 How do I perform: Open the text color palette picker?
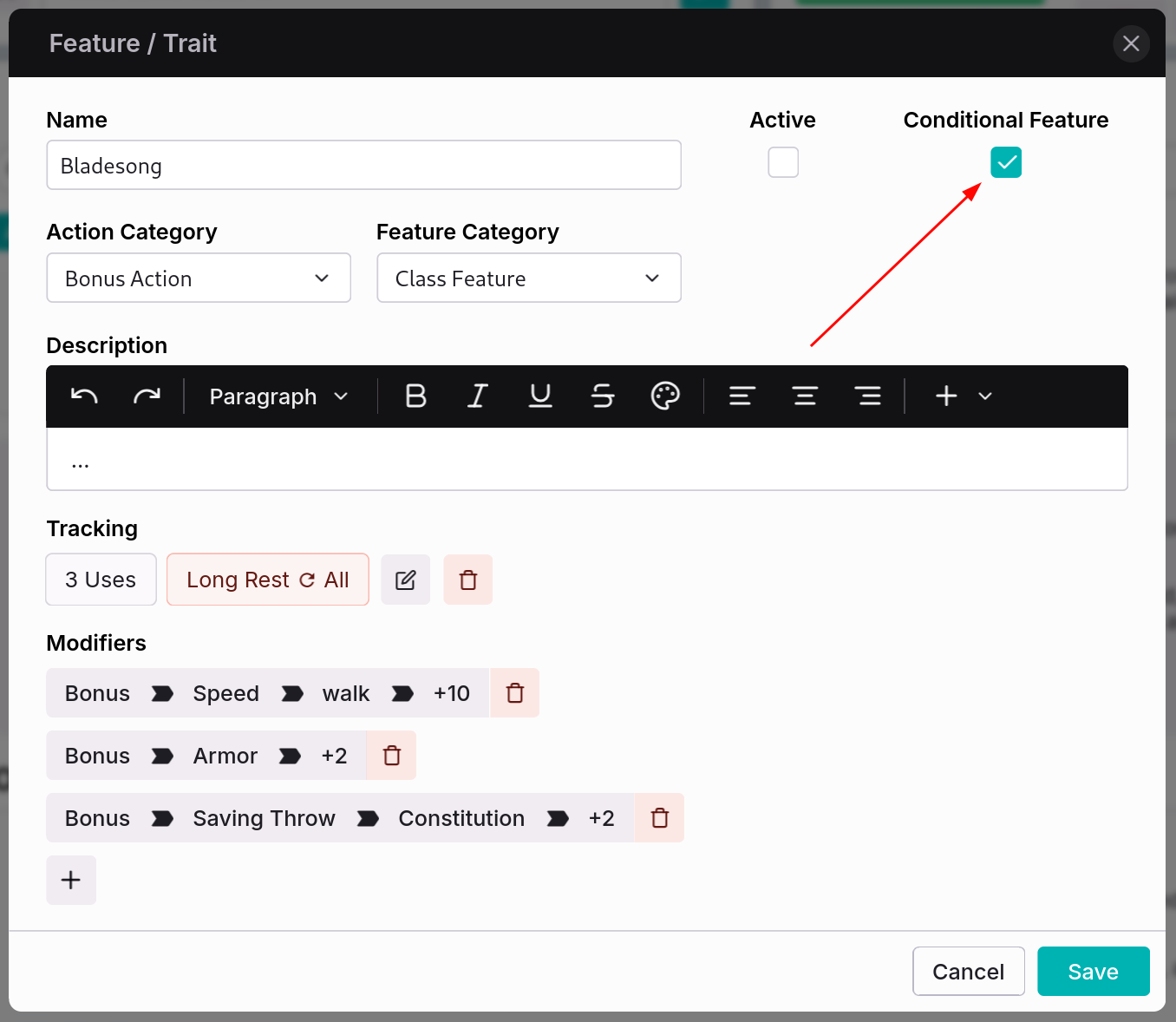[665, 396]
